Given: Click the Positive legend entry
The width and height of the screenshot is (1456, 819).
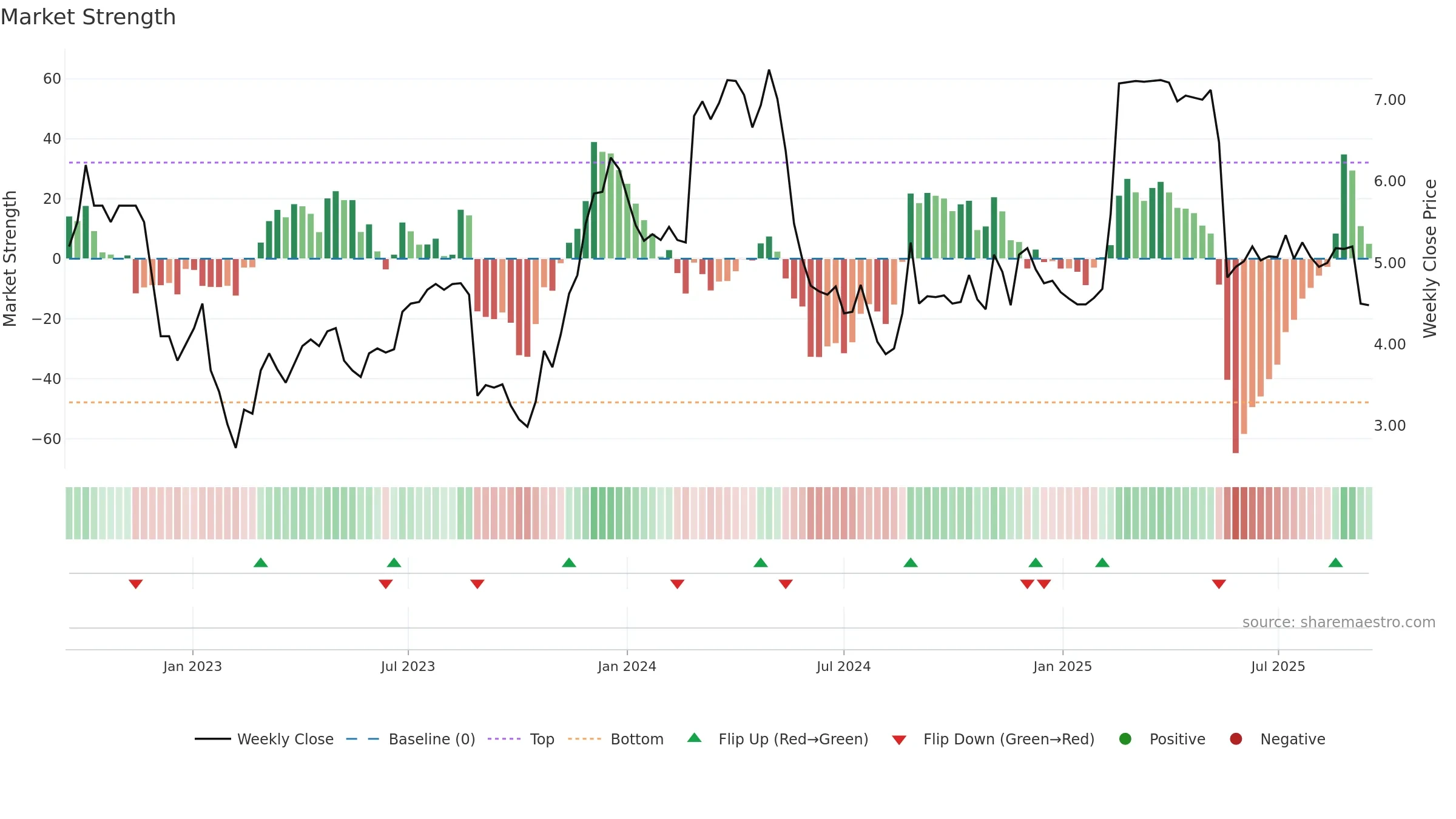Looking at the screenshot, I should coord(1162,739).
